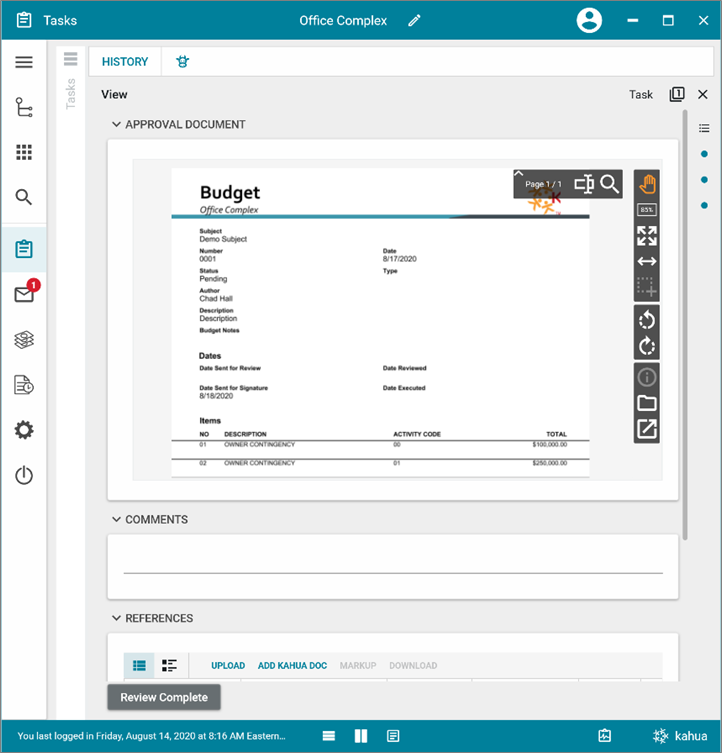Switch references to list view
722x753 pixels.
140,665
